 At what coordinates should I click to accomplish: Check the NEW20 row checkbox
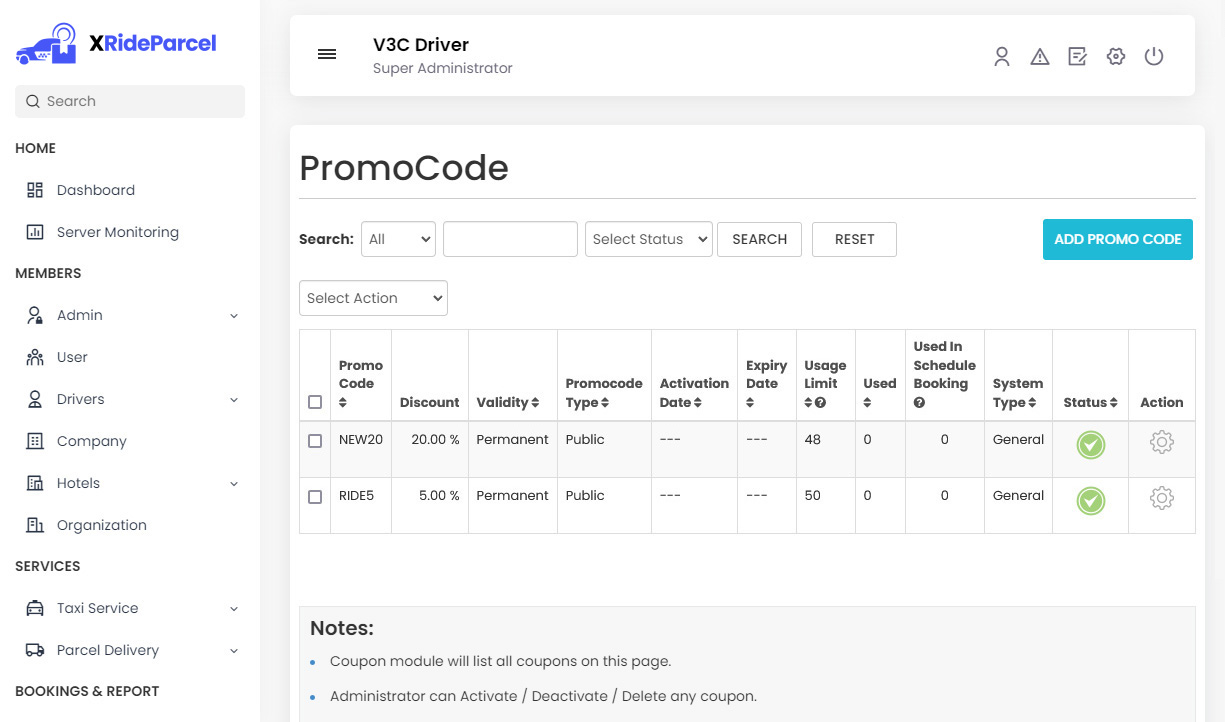click(x=315, y=441)
